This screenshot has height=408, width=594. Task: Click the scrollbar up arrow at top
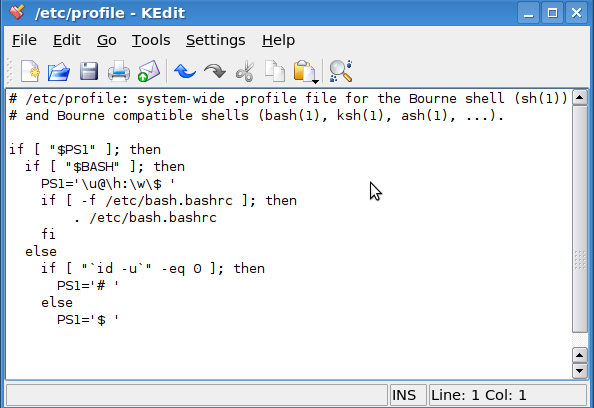(x=580, y=98)
